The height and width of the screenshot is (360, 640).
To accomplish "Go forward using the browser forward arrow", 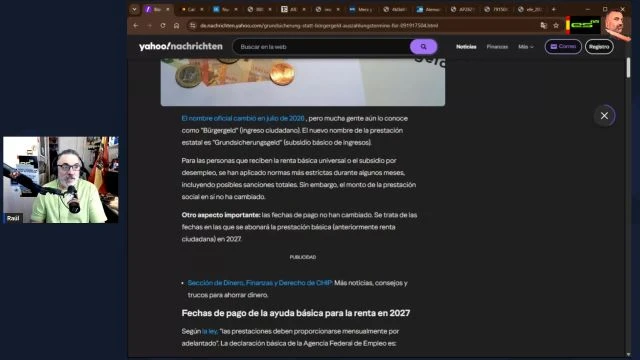I will tap(149, 25).
